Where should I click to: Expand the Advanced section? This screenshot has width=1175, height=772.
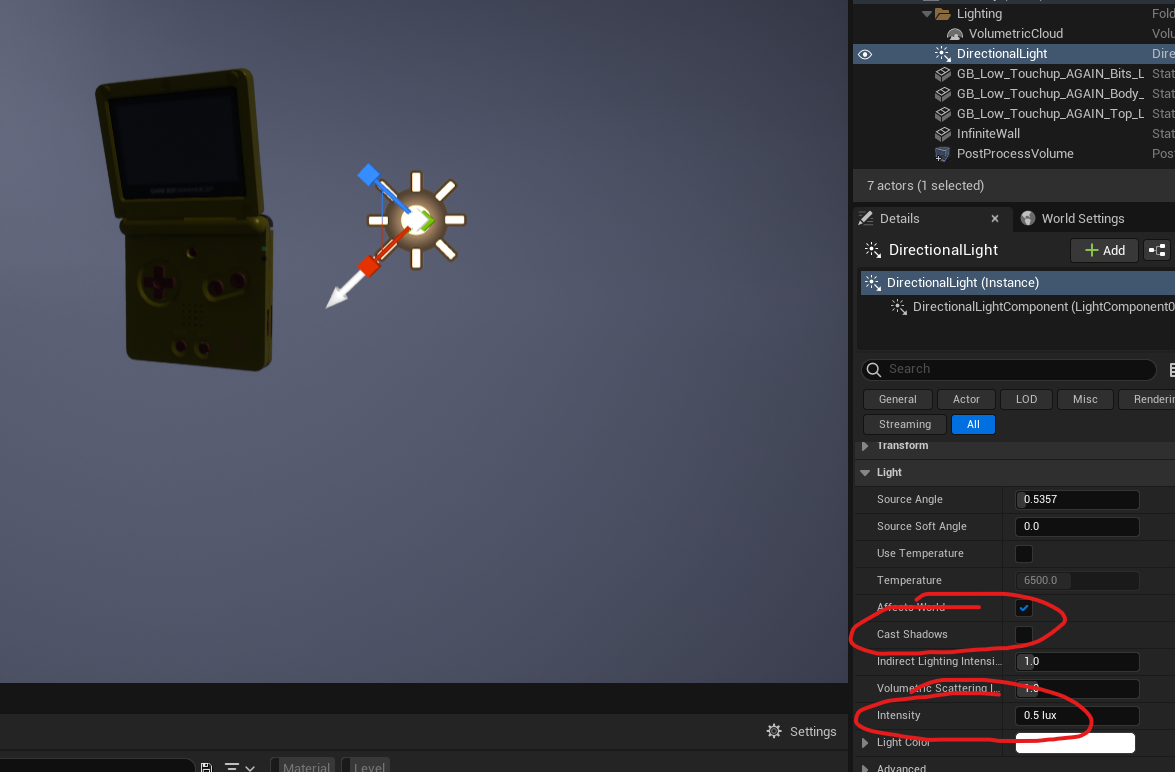coord(865,768)
